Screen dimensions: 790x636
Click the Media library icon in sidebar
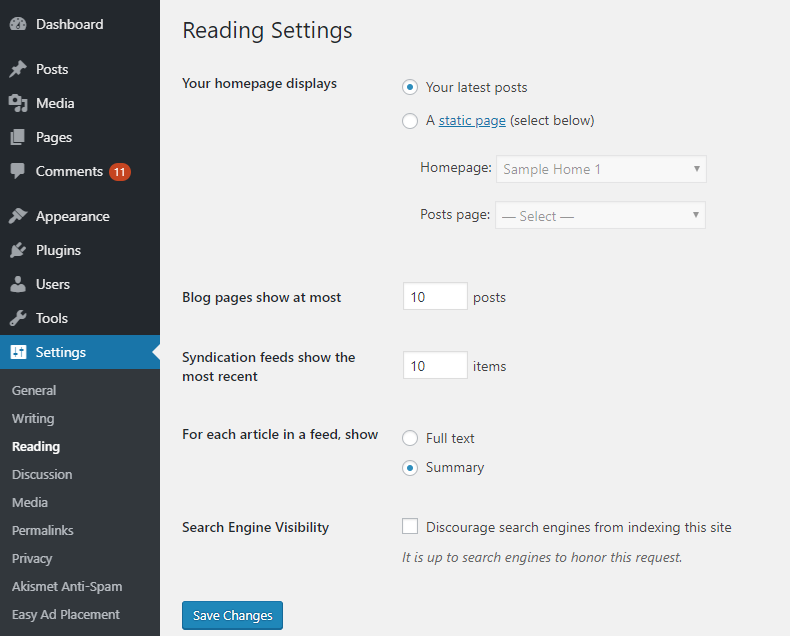18,103
